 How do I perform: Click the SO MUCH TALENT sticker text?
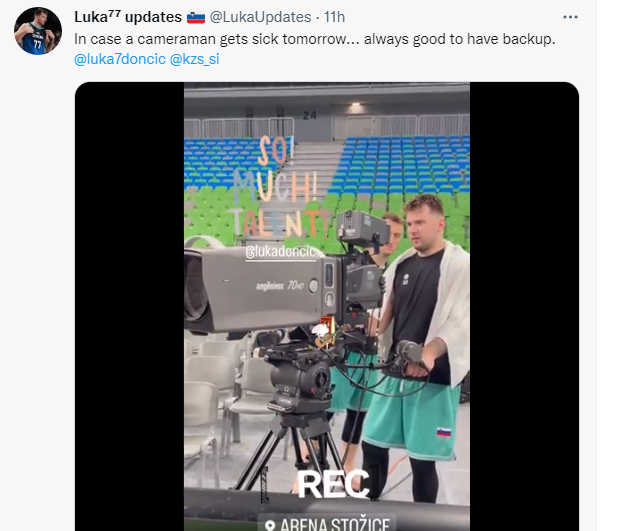pyautogui.click(x=278, y=187)
